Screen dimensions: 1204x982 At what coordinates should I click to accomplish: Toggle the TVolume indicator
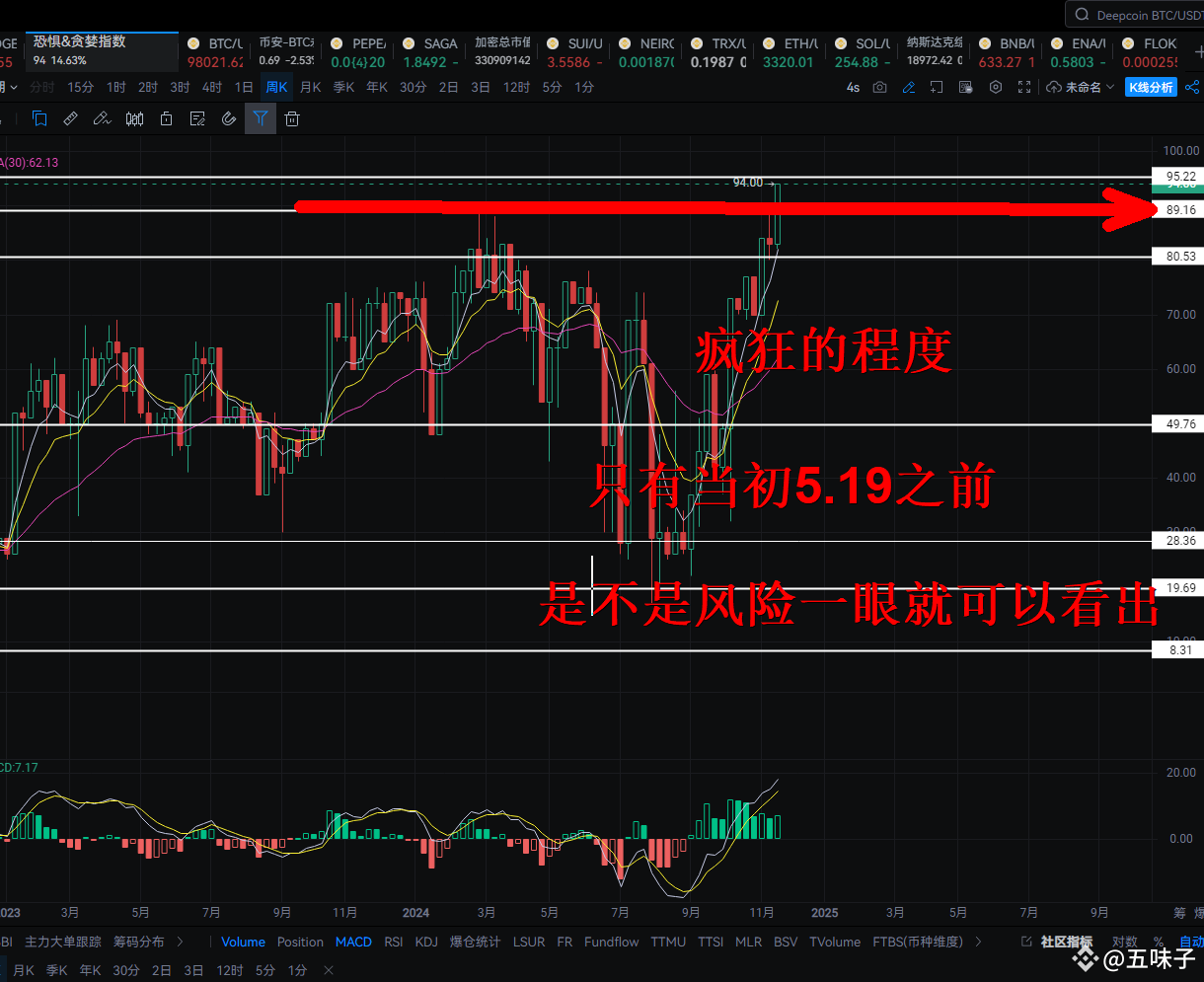(835, 942)
